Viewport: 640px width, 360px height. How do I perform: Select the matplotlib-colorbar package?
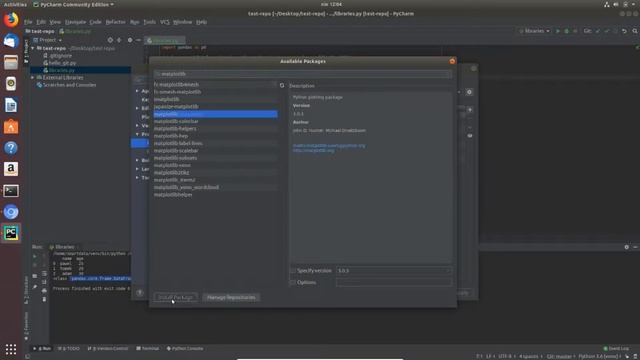pos(216,121)
